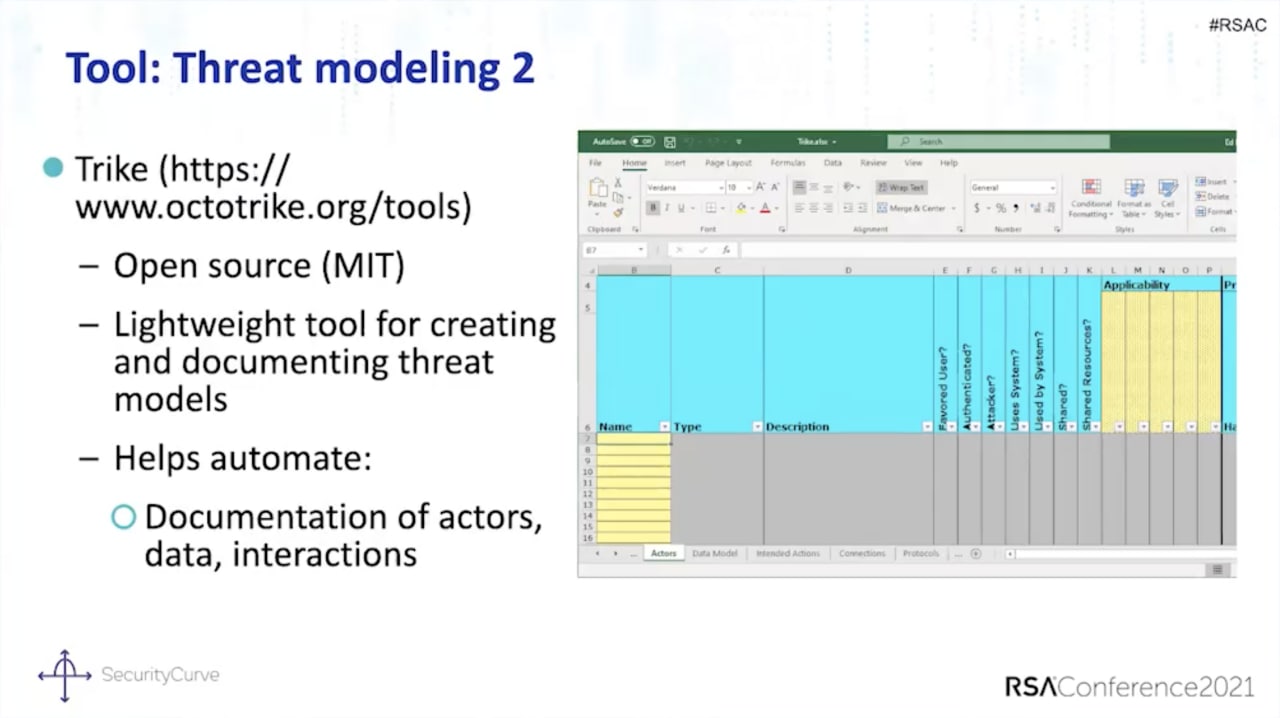Viewport: 1280px width, 718px height.
Task: Click the Top Align icon
Action: pyautogui.click(x=799, y=187)
